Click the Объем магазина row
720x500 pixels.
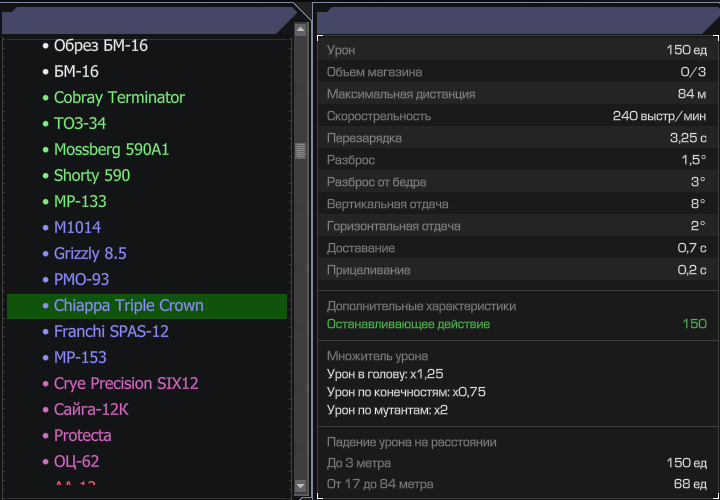click(x=518, y=72)
